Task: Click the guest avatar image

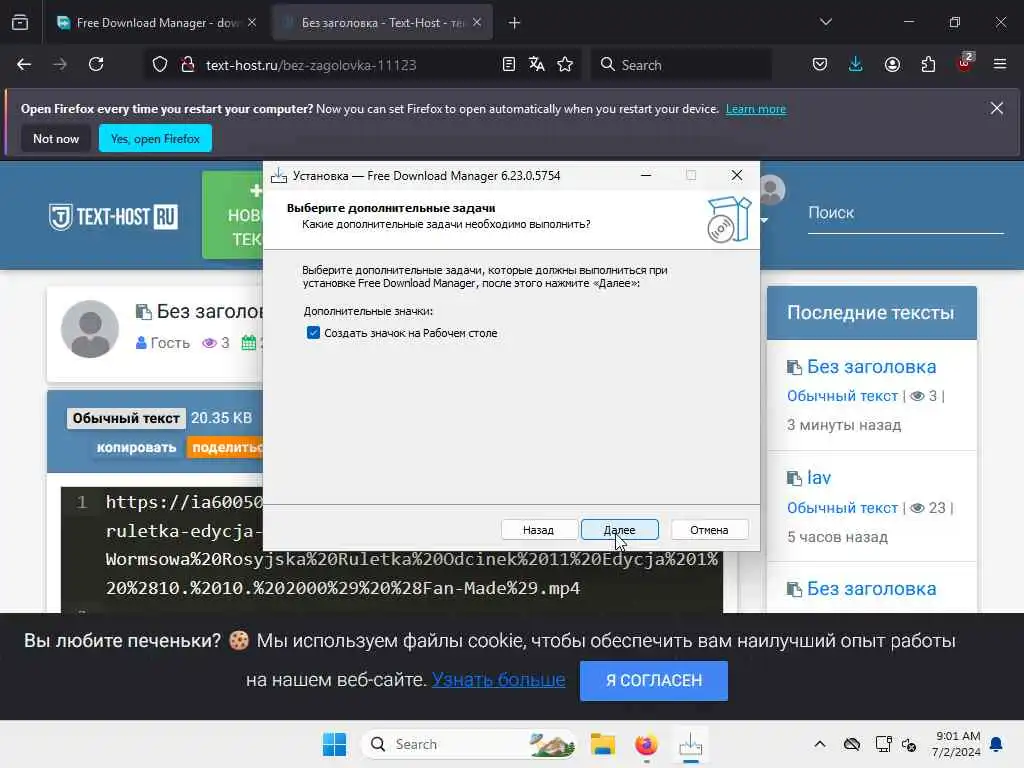Action: 90,329
